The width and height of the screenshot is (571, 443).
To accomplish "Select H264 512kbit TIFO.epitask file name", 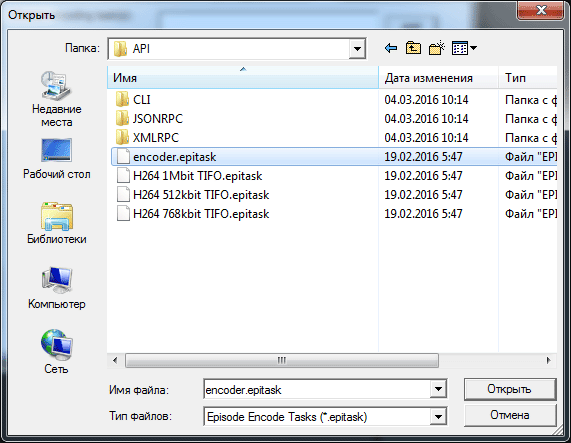I will 201,195.
